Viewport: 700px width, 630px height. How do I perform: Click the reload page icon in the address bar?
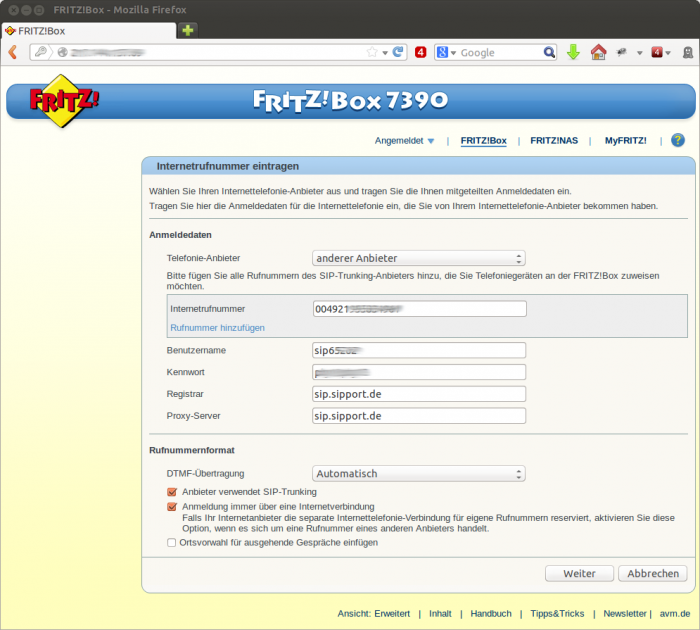[x=398, y=52]
